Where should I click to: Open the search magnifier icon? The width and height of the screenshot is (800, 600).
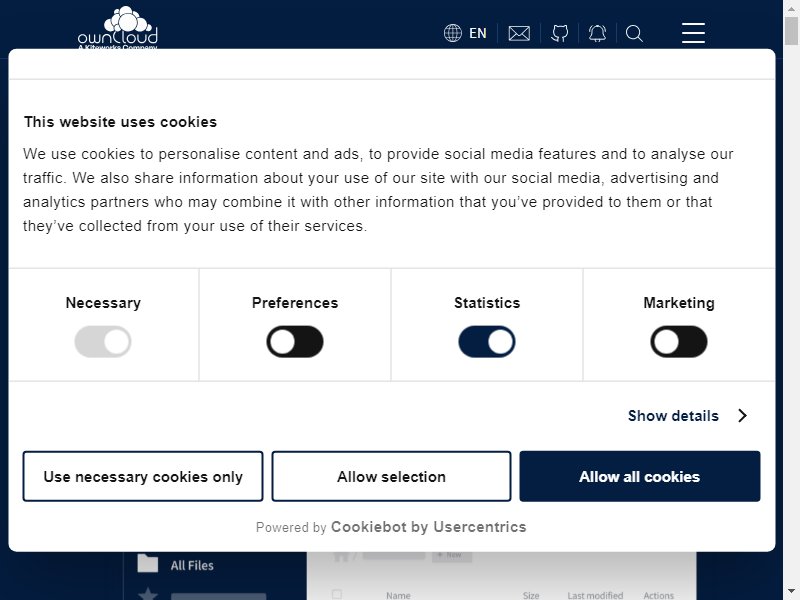(x=634, y=34)
